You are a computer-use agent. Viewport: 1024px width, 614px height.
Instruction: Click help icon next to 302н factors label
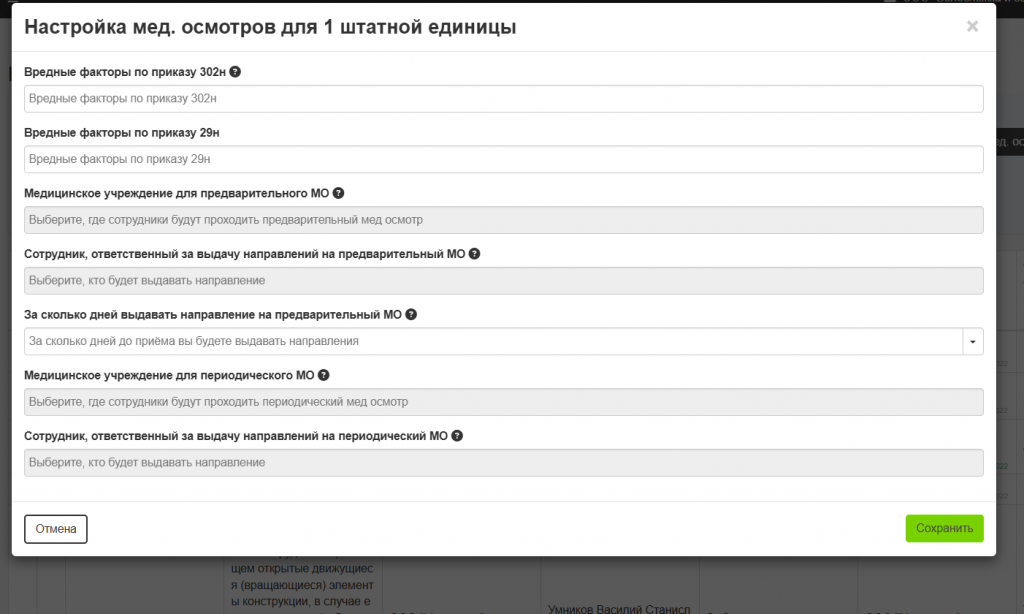click(235, 72)
